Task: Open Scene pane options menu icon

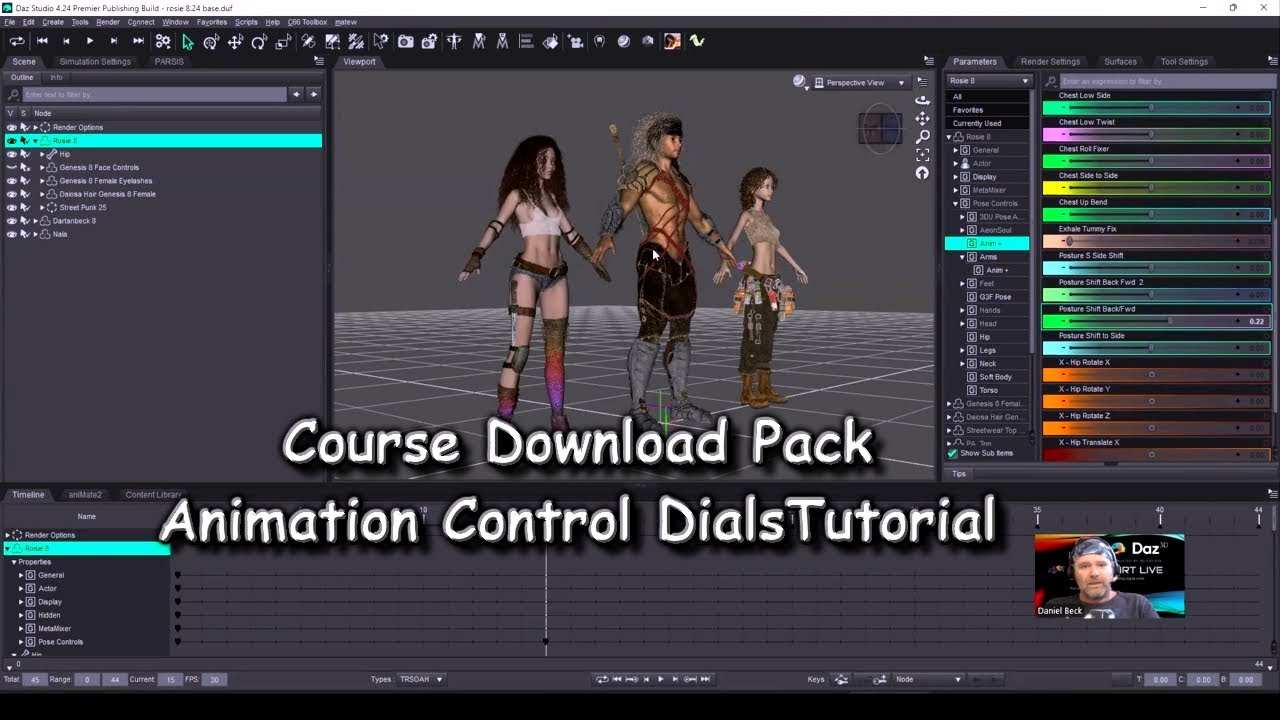Action: (x=318, y=61)
